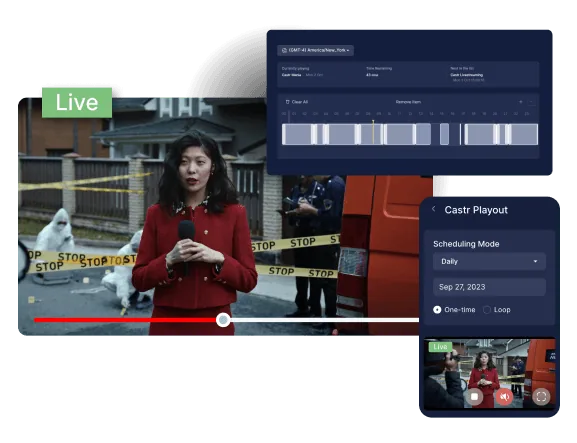Click the 'Castr Livestreaming' next-in-list entry

(467, 75)
